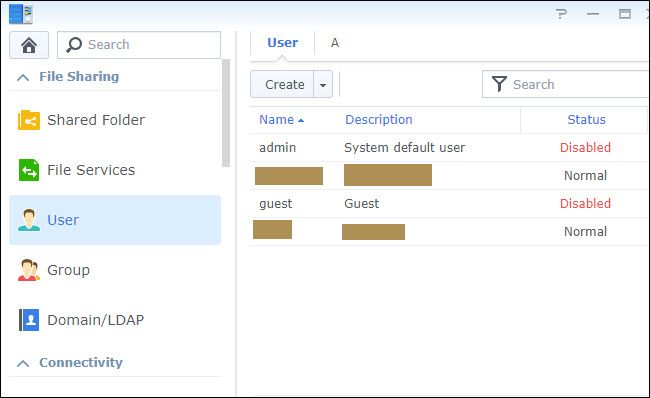Click the Description column header

click(x=378, y=120)
